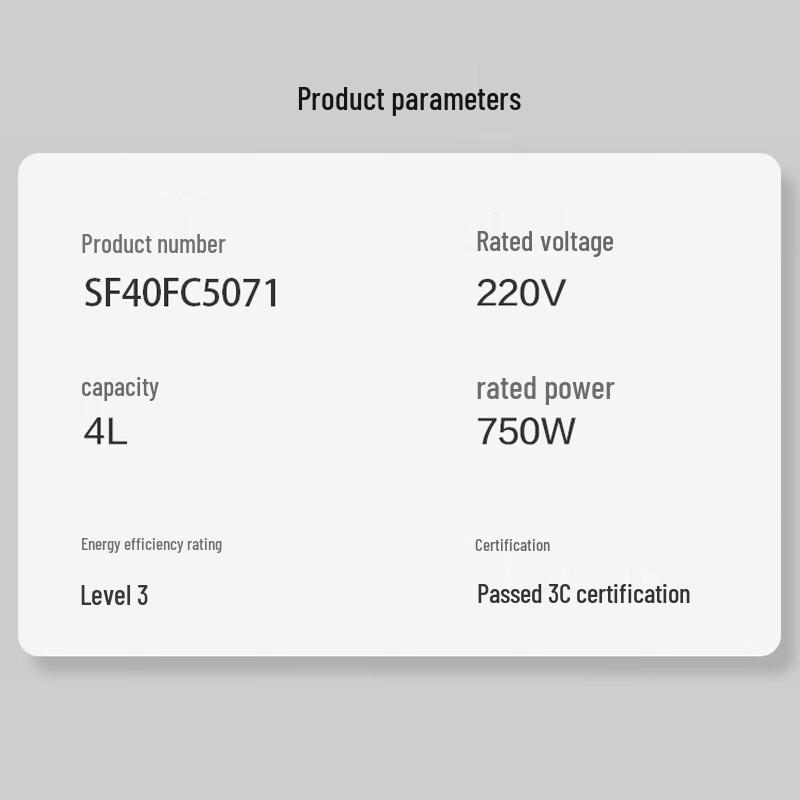The width and height of the screenshot is (800, 800).
Task: Click the word "power" in the label
Action: (580, 389)
